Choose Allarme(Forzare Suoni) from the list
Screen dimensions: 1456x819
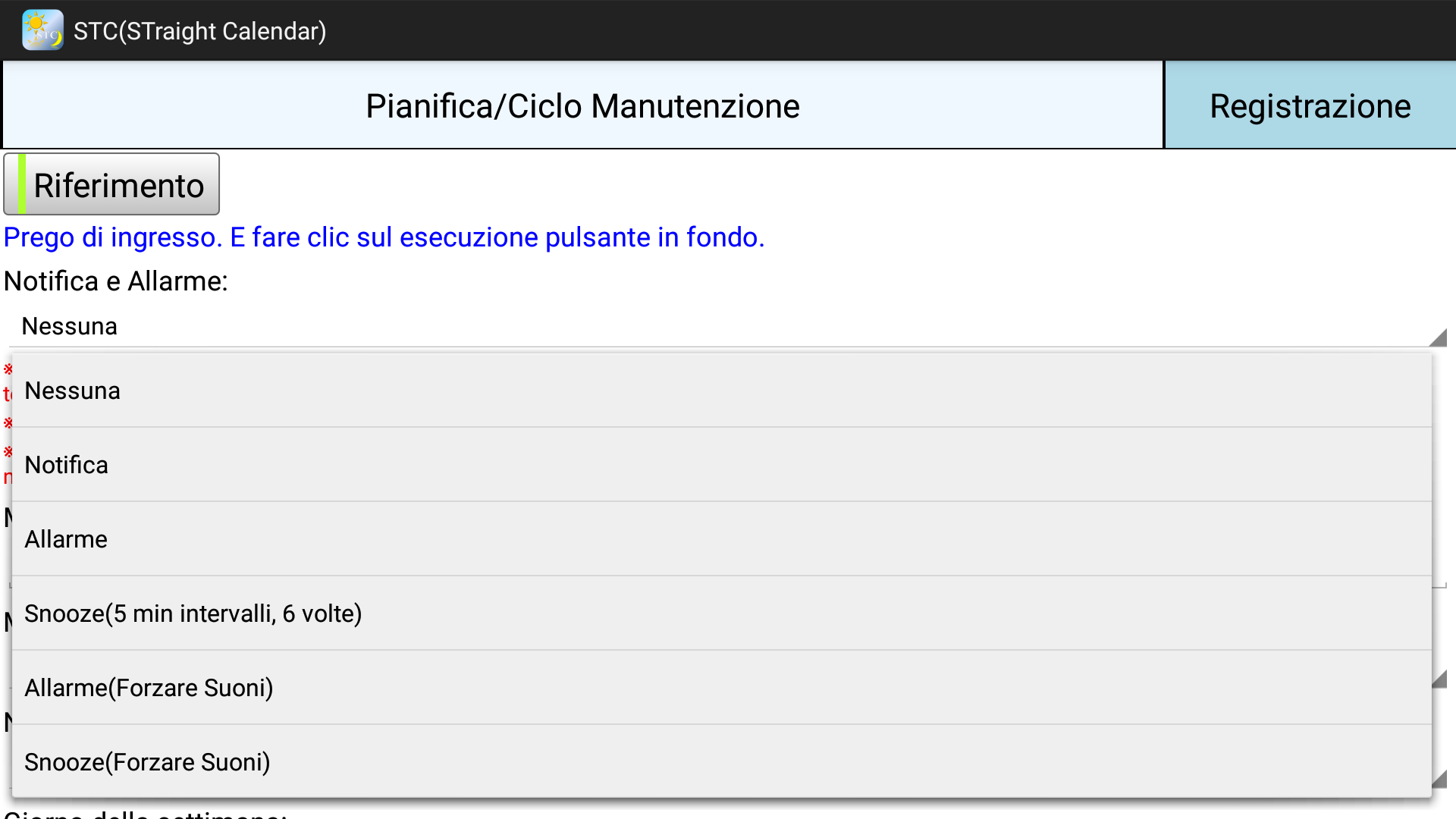pos(149,688)
